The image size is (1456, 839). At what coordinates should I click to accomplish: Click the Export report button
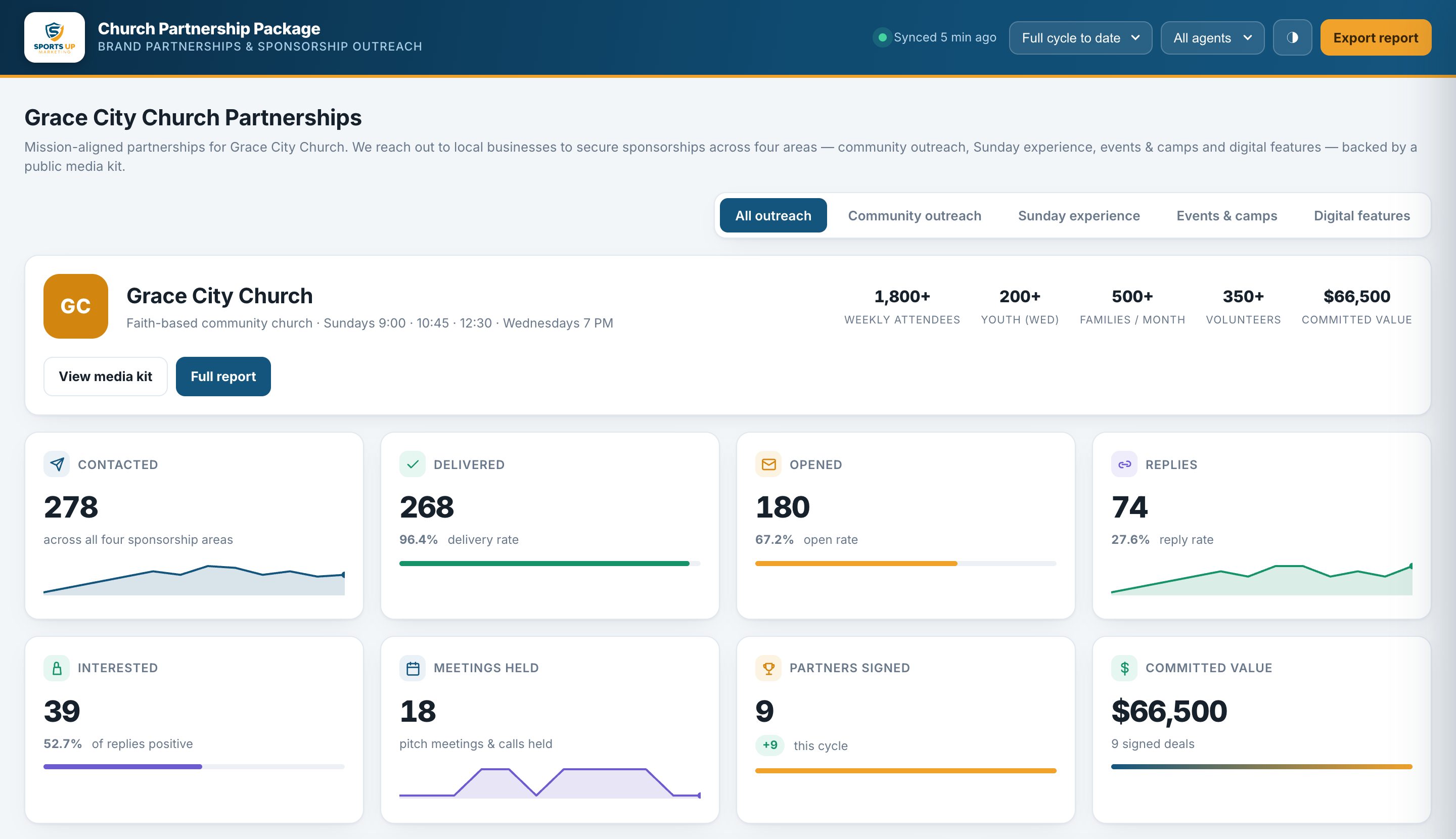pyautogui.click(x=1375, y=37)
